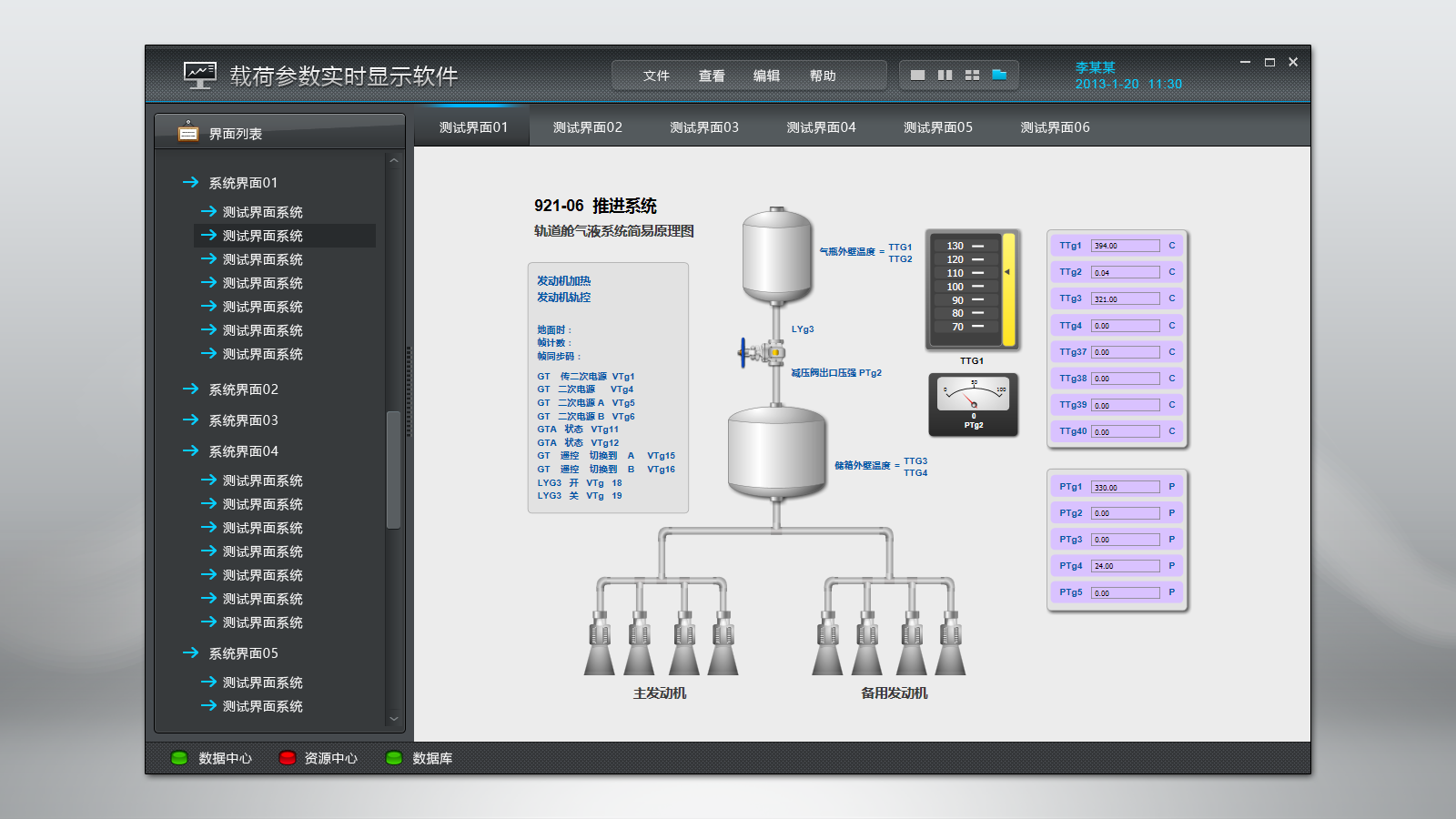Screen dimensions: 1456x819
Task: Click the PTg5 value field
Action: pos(1126,592)
